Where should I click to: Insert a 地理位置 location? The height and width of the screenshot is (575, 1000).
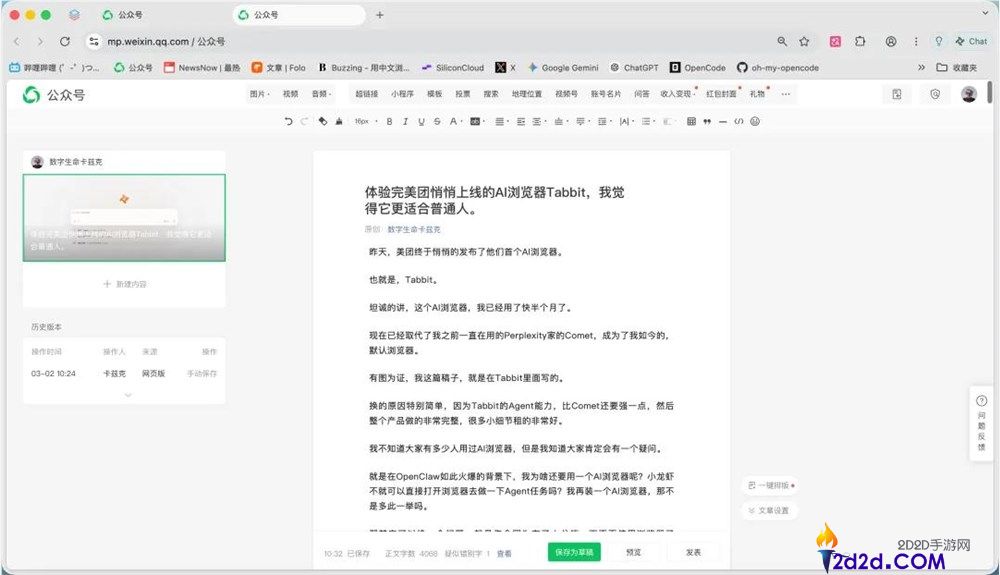click(526, 94)
